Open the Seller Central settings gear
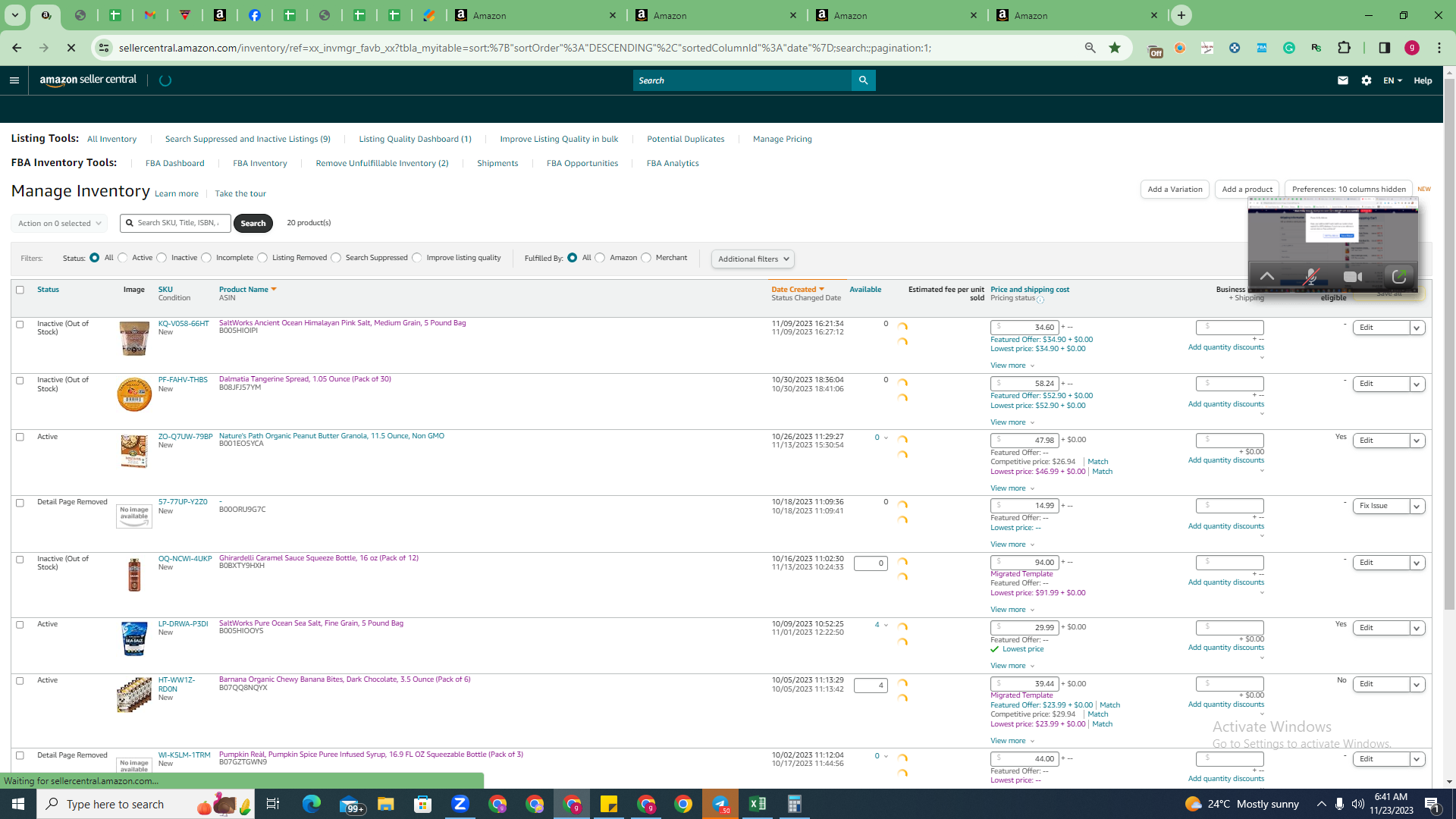1456x819 pixels. (x=1367, y=80)
